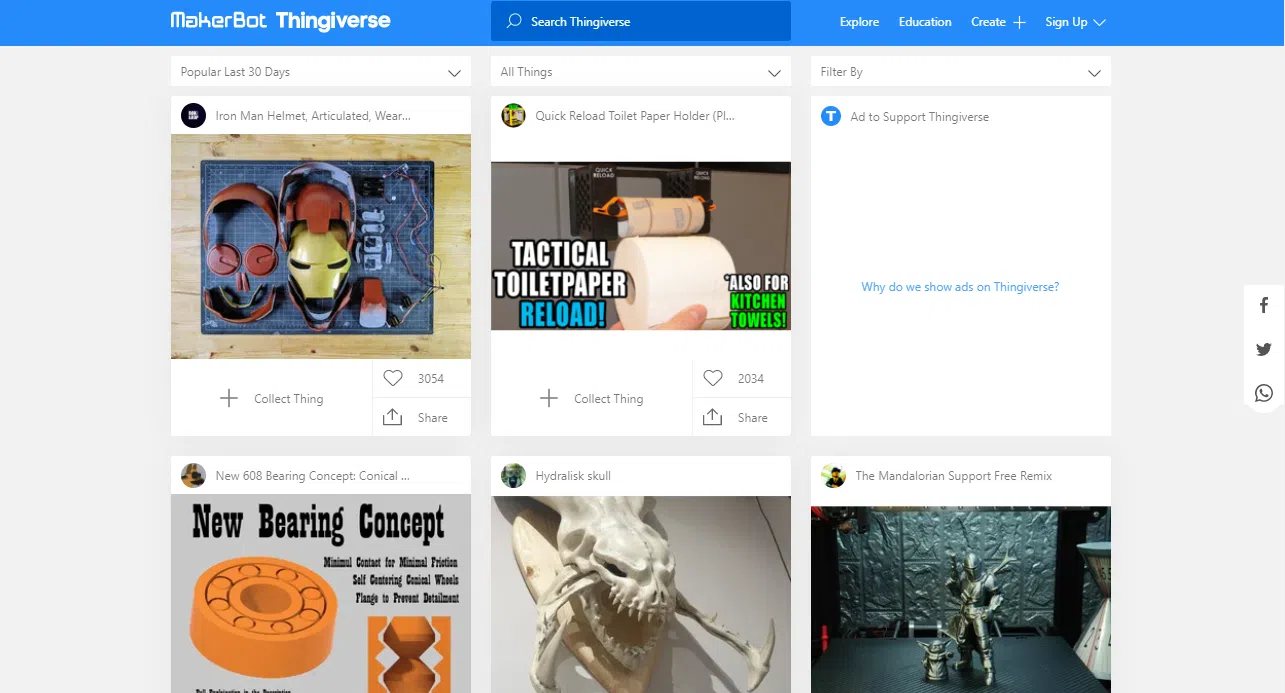This screenshot has width=1285, height=693.
Task: Like the Iron Man Helmet with the heart
Action: pyautogui.click(x=393, y=378)
